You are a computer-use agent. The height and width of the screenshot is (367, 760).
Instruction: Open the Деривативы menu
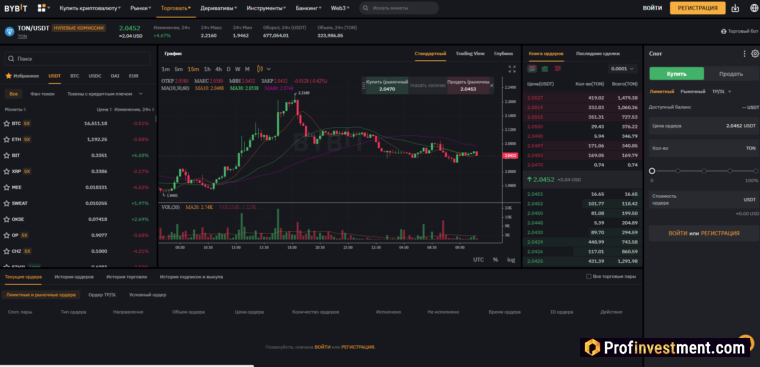pos(219,8)
